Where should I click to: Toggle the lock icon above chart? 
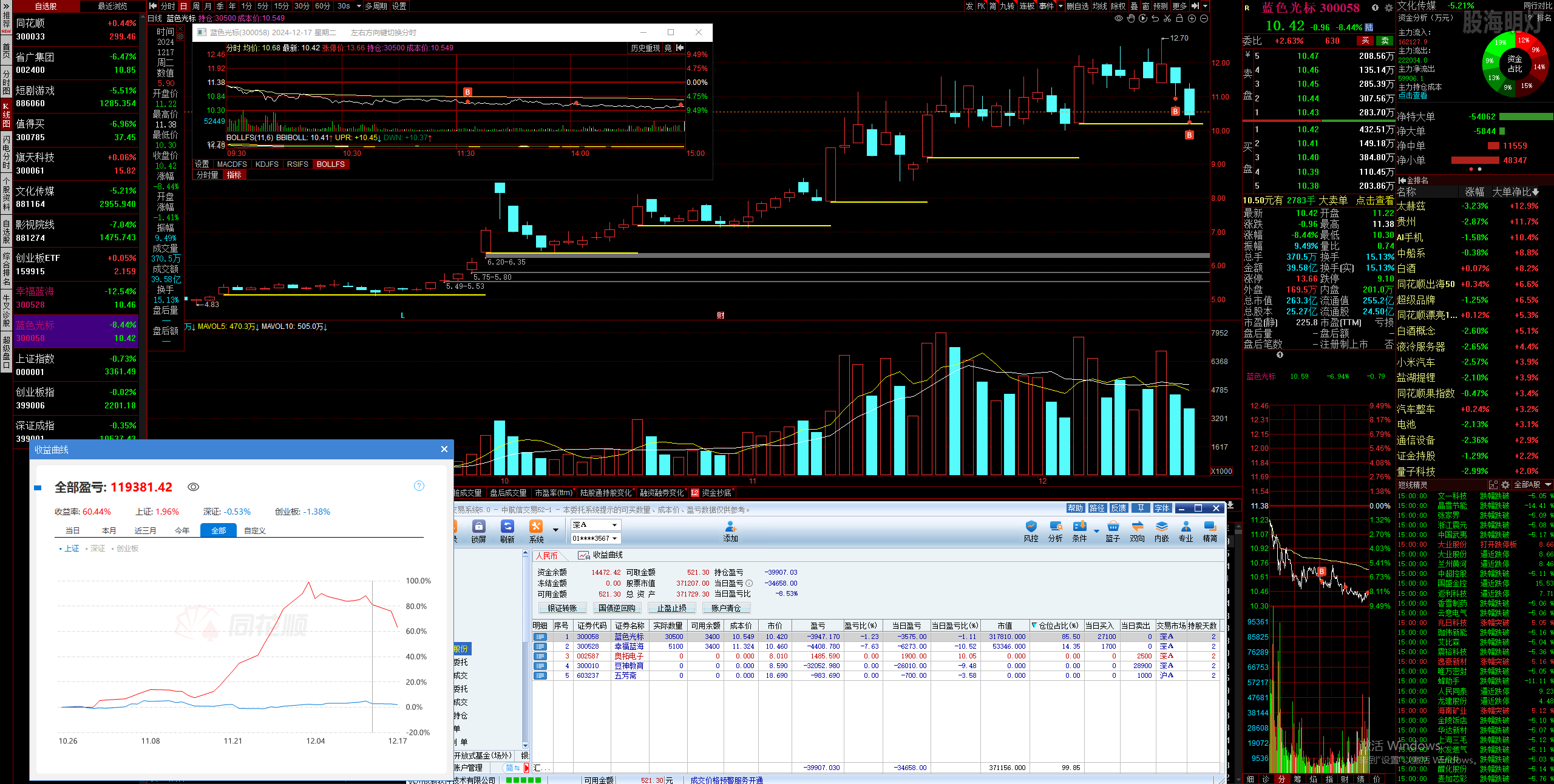tap(1179, 19)
